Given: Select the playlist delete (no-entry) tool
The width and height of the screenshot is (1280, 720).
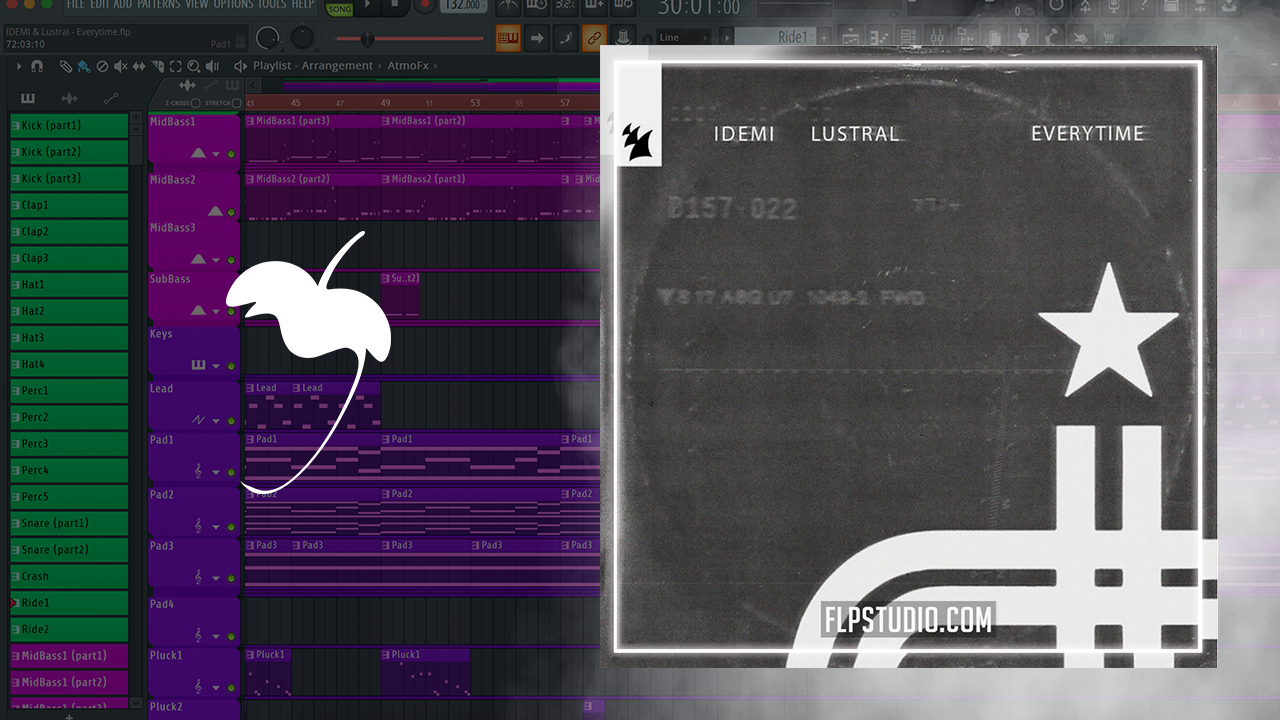Looking at the screenshot, I should tap(102, 67).
